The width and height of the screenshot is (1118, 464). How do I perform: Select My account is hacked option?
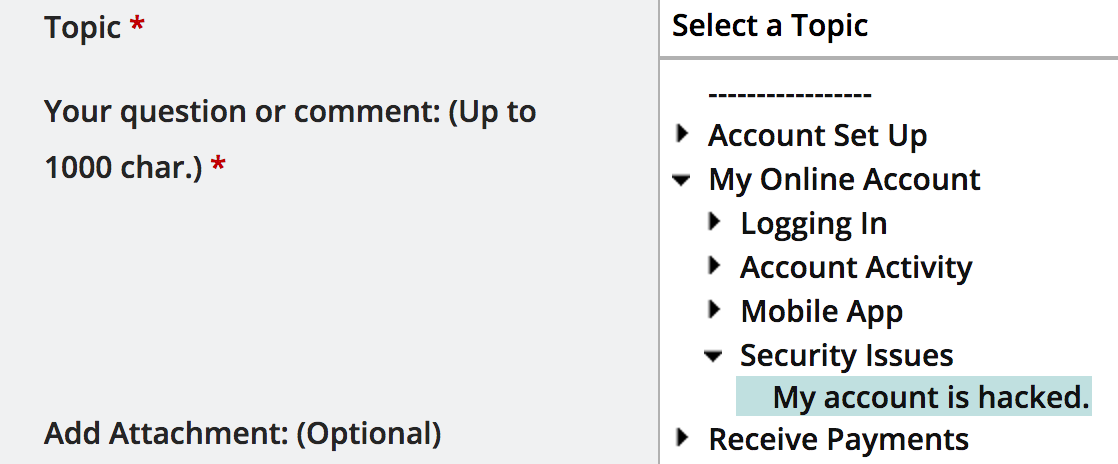(x=913, y=397)
